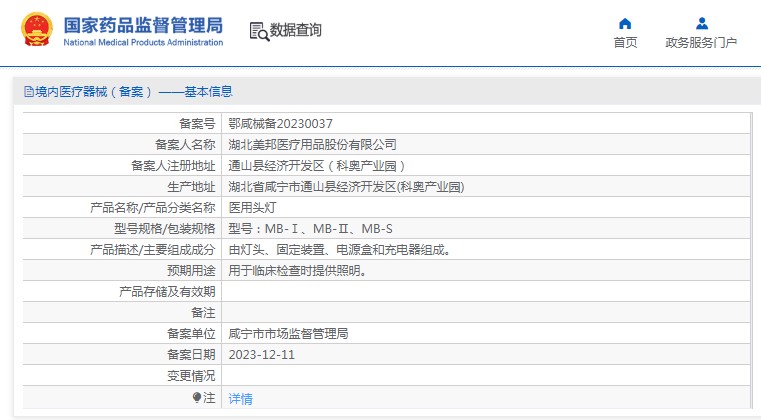Image resolution: width=761 pixels, height=420 pixels.
Task: Select the value 鄂咸械备20230037
Action: [281, 123]
